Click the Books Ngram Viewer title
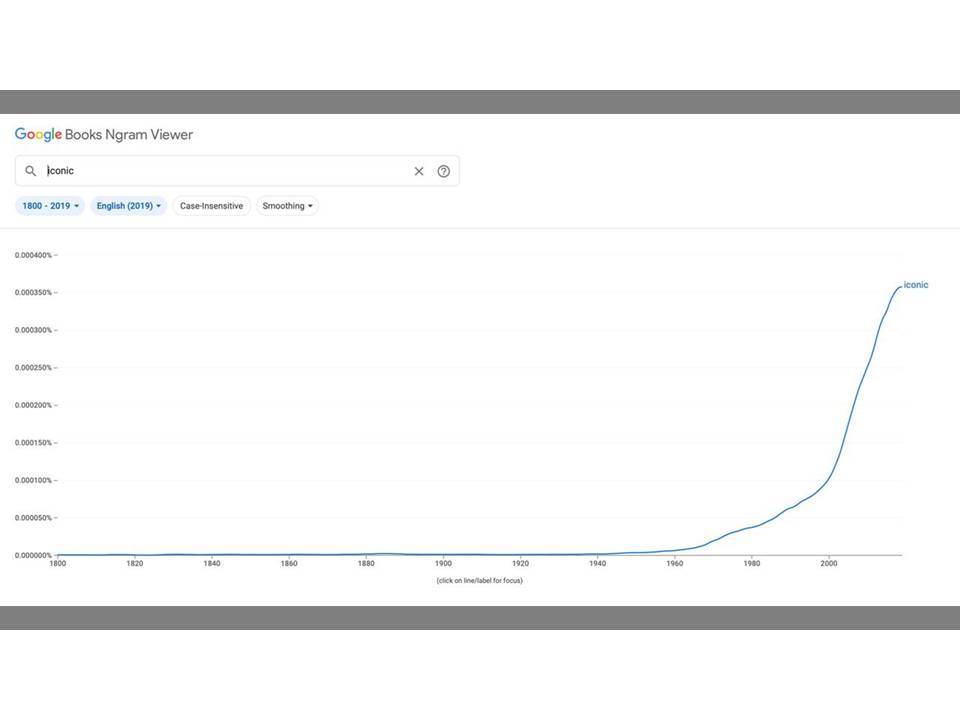 point(129,135)
